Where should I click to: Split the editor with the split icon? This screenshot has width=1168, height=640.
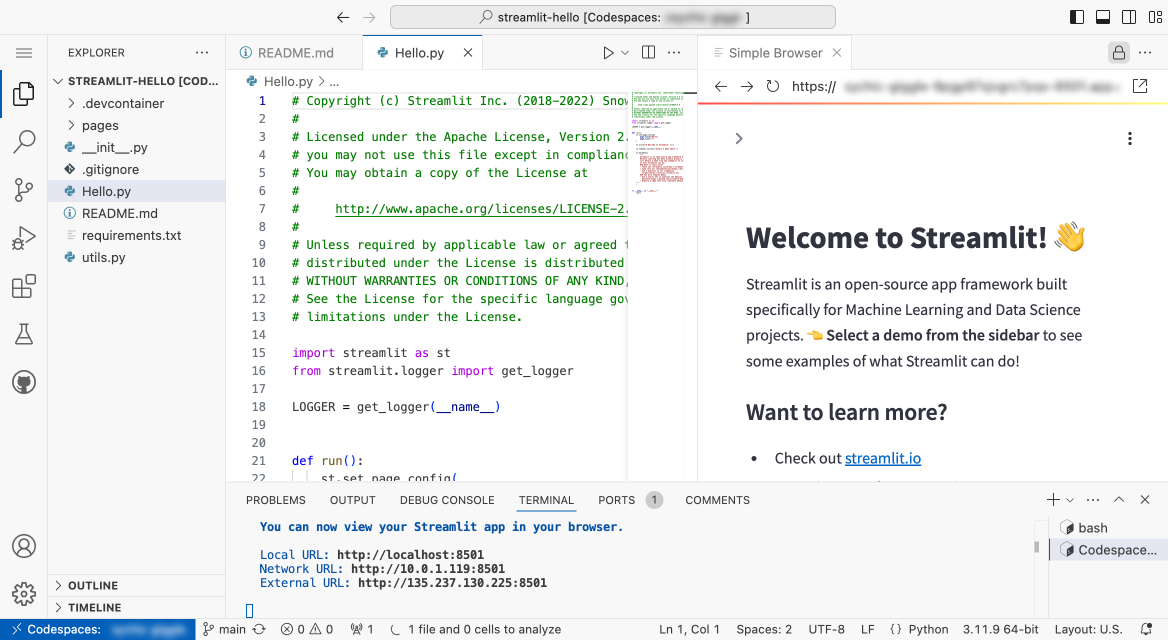(x=645, y=51)
